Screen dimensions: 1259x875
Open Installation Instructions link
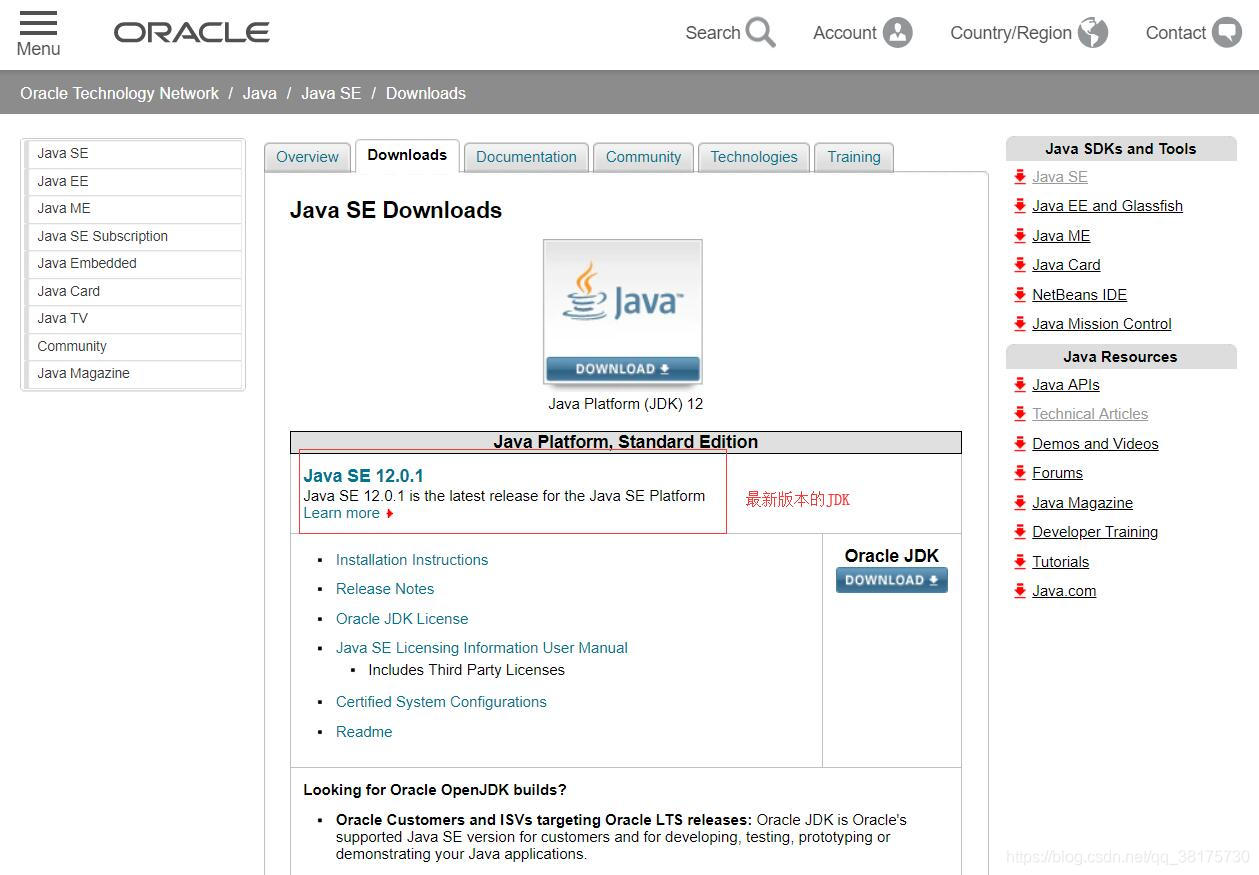pyautogui.click(x=412, y=560)
